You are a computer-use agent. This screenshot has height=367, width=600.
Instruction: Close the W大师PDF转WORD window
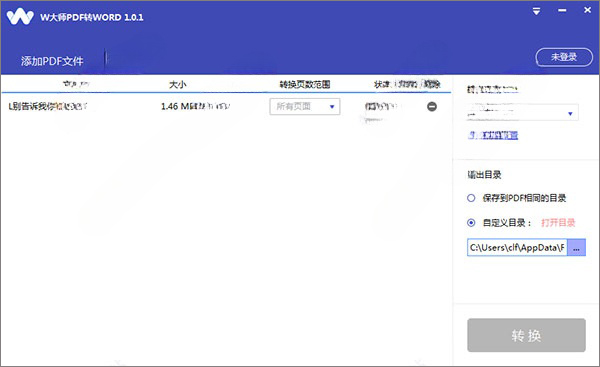point(587,10)
